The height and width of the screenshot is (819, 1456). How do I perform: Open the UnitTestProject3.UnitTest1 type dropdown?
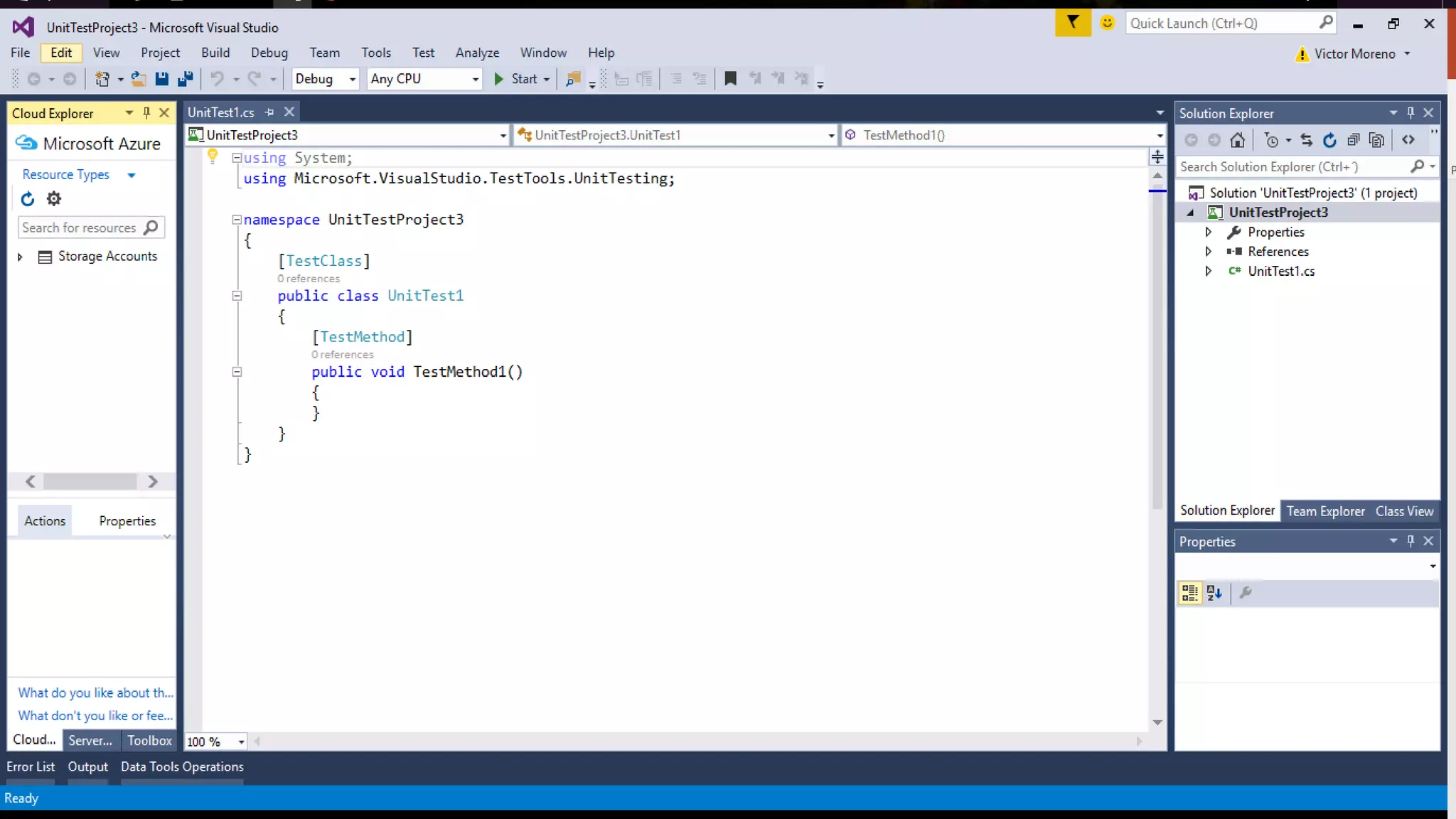(x=675, y=135)
